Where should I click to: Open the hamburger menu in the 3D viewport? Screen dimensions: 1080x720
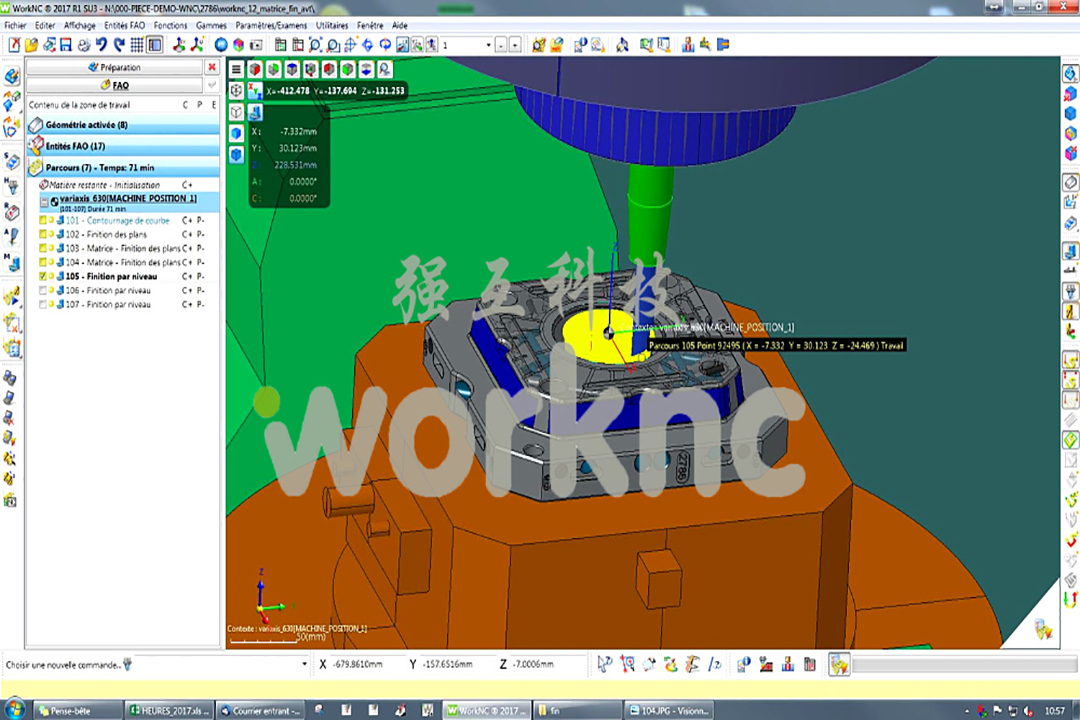point(236,69)
